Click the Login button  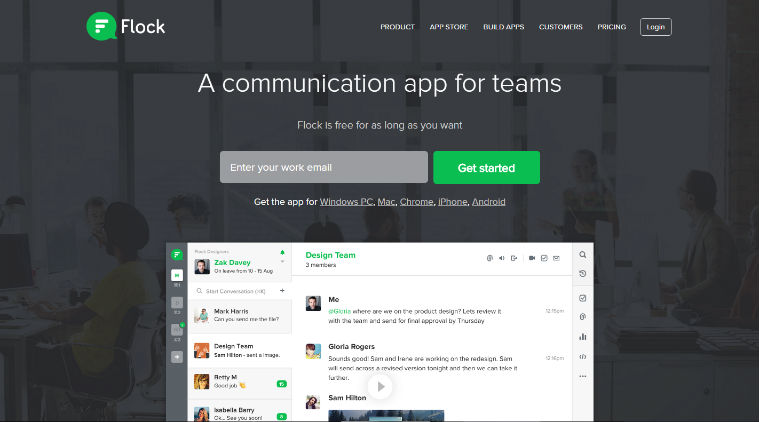[x=655, y=27]
